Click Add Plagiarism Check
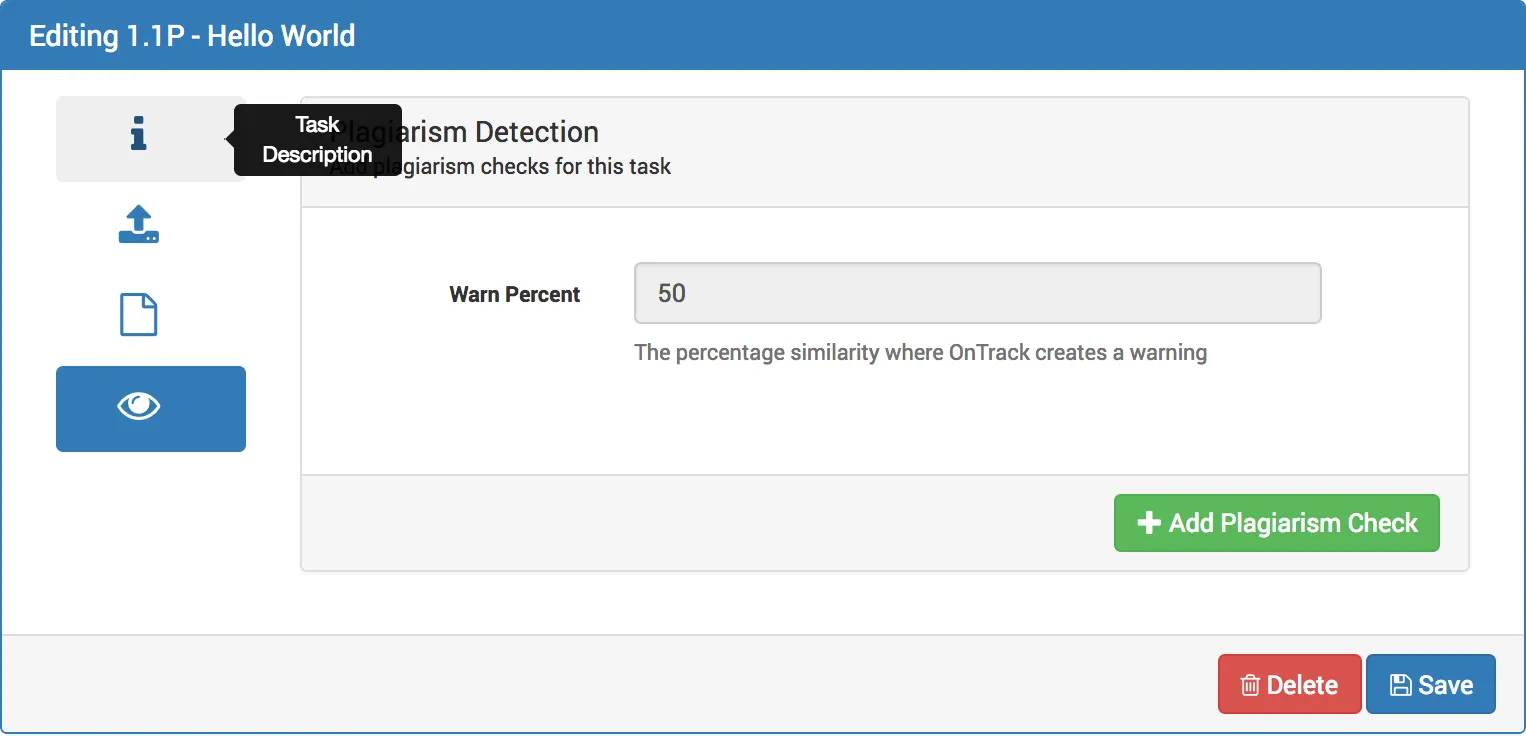Viewport: 1526px width, 736px height. tap(1276, 522)
